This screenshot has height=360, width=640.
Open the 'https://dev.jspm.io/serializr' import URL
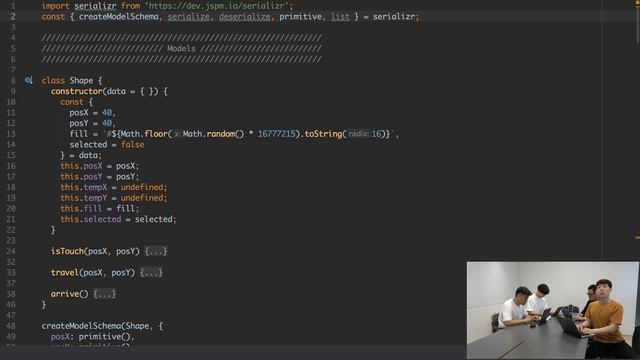pos(217,6)
